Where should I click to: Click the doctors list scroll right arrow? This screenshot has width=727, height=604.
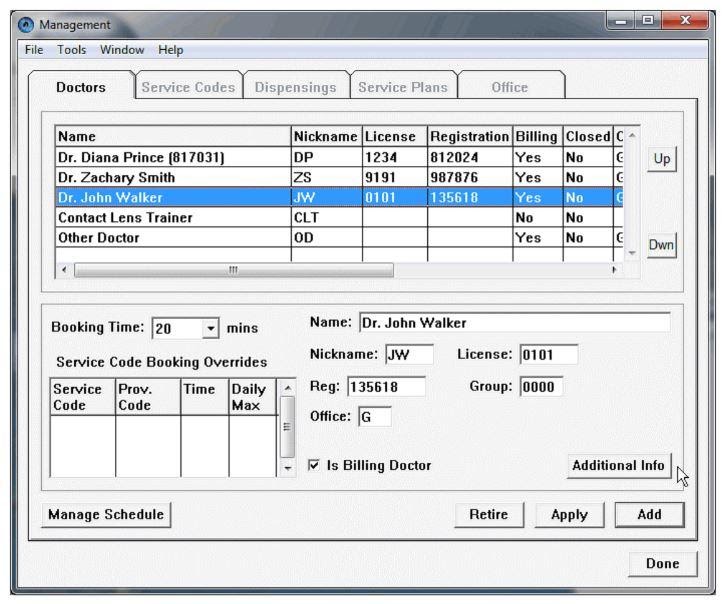(614, 270)
